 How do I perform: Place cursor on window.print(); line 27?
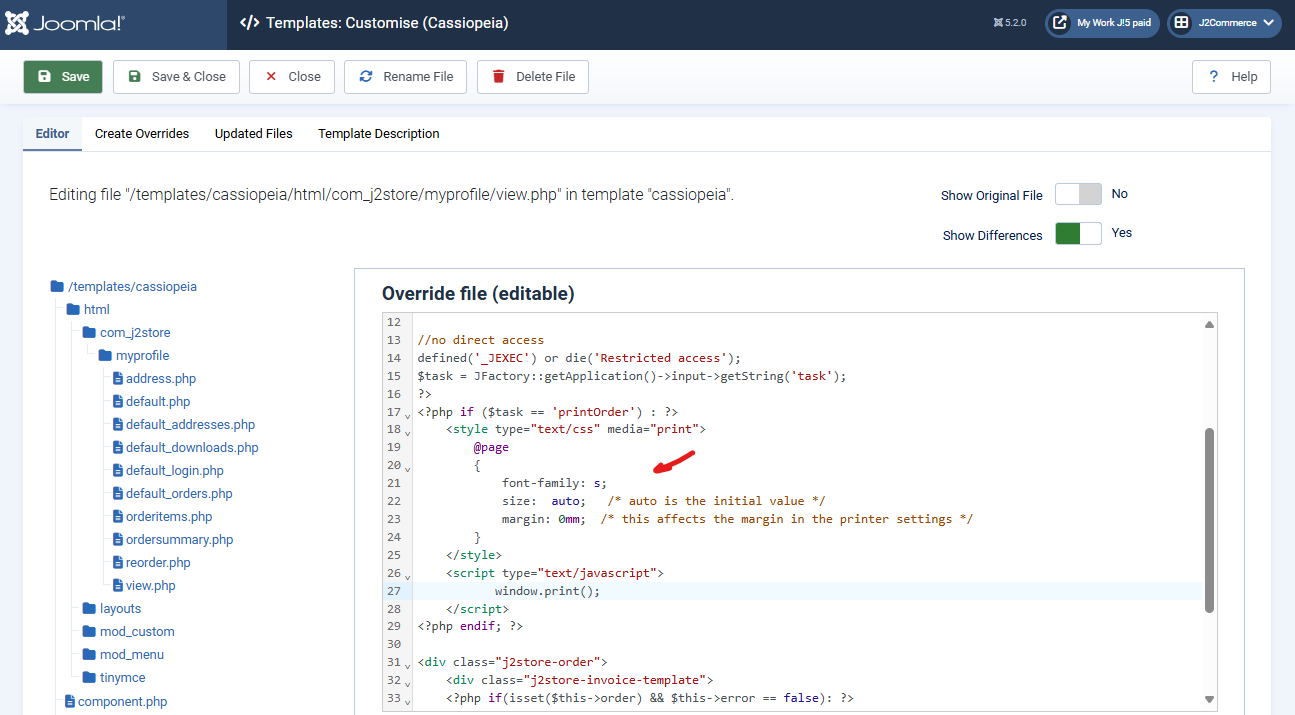click(x=547, y=591)
